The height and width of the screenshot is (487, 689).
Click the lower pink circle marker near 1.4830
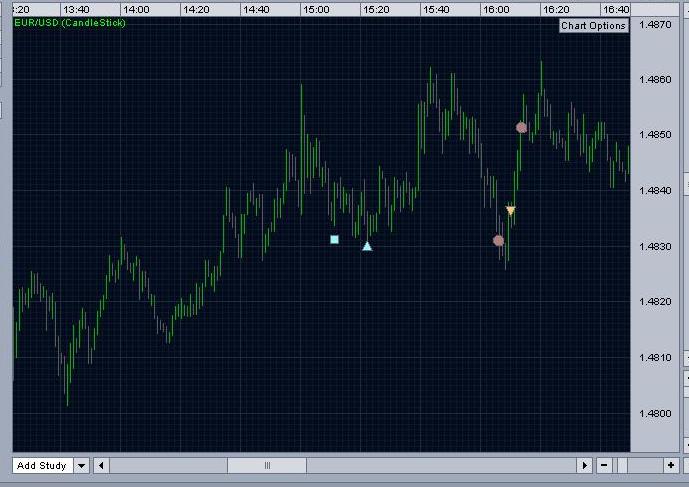(x=498, y=240)
